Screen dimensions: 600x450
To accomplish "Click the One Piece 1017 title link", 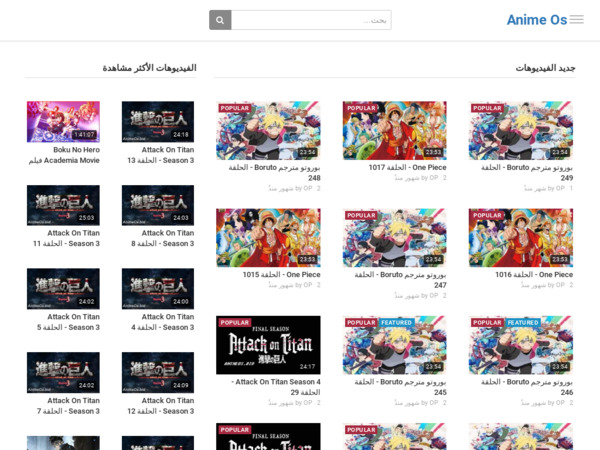I will click(x=408, y=167).
